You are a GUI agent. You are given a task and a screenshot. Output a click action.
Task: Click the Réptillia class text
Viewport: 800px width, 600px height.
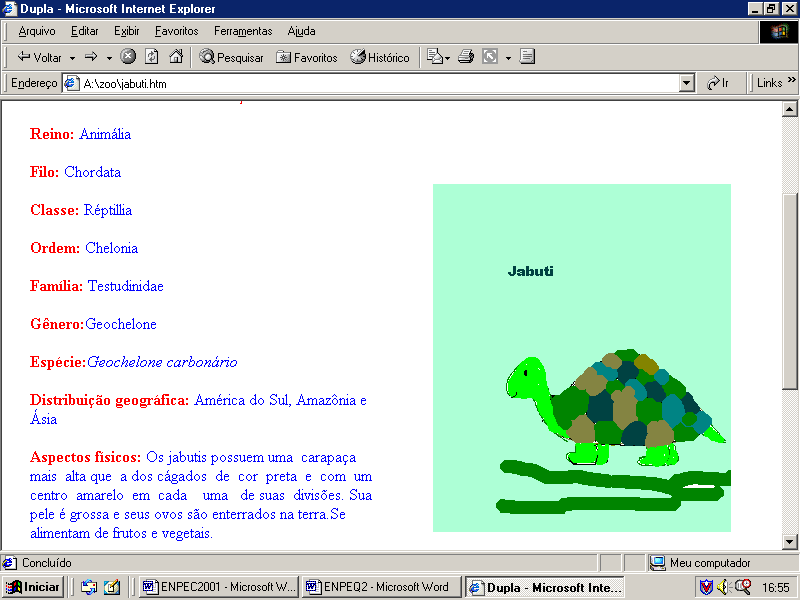[x=108, y=210]
